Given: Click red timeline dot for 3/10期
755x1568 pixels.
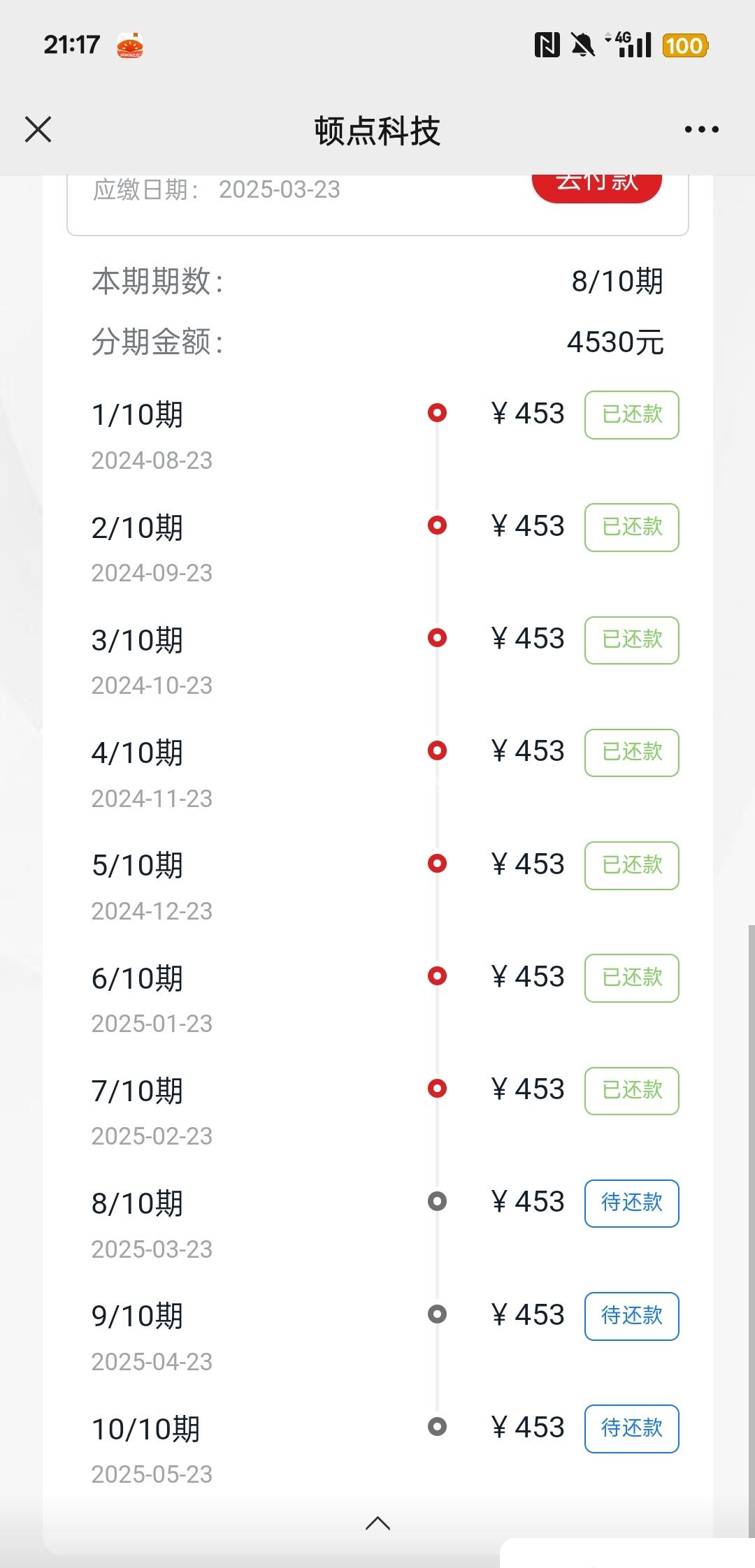Looking at the screenshot, I should (437, 638).
